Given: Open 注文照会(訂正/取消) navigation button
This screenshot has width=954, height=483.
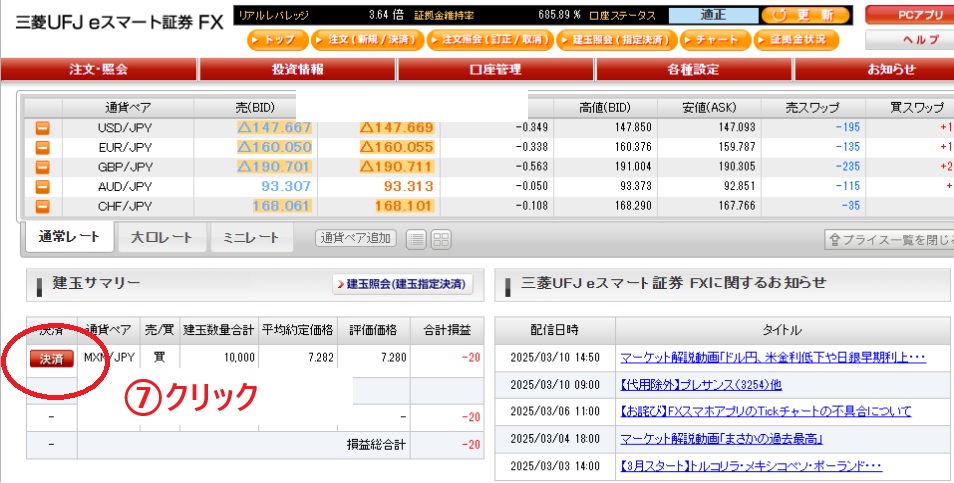Looking at the screenshot, I should [490, 40].
